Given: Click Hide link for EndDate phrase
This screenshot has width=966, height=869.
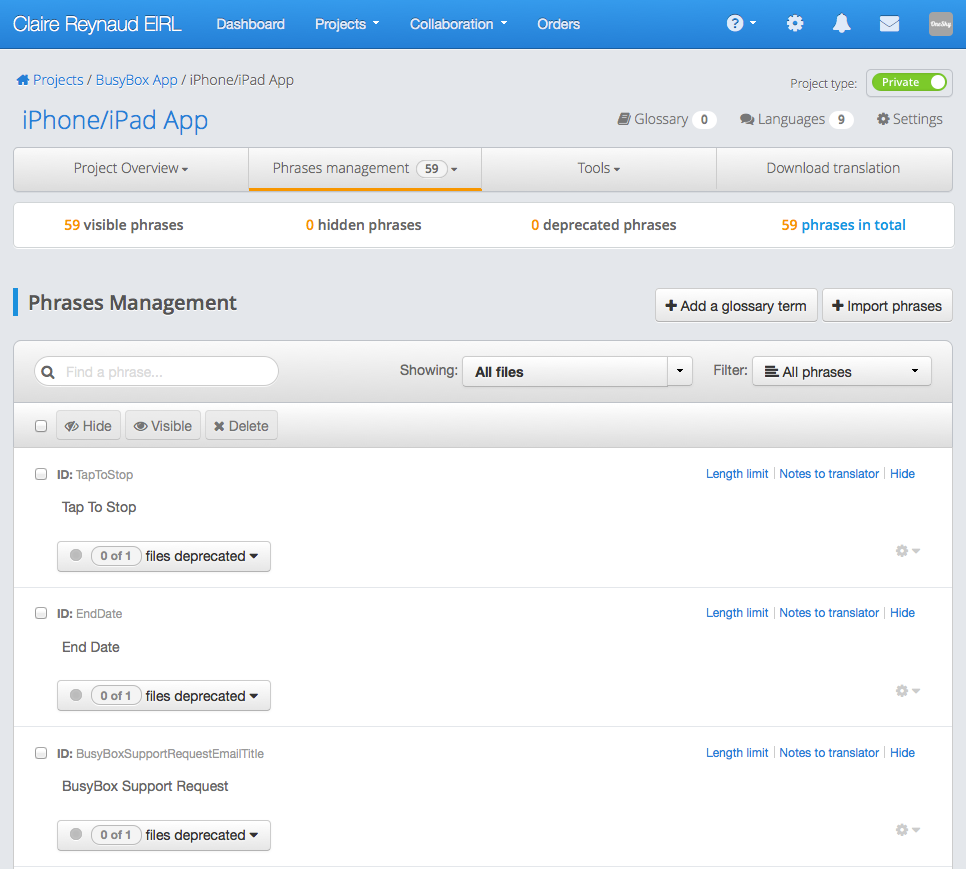Looking at the screenshot, I should tap(902, 613).
